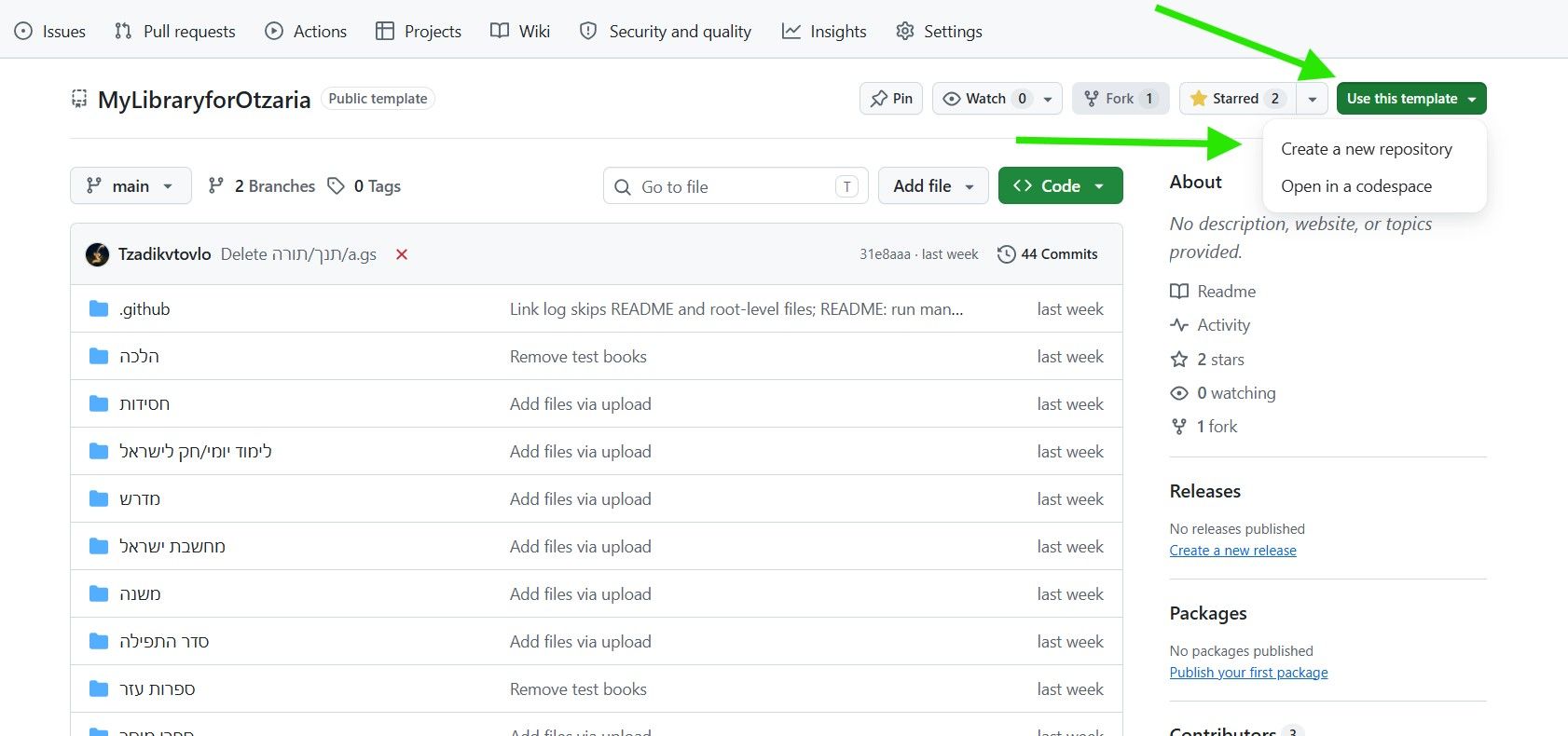This screenshot has height=736, width=1568.
Task: Open the Actions tab
Action: pos(306,31)
